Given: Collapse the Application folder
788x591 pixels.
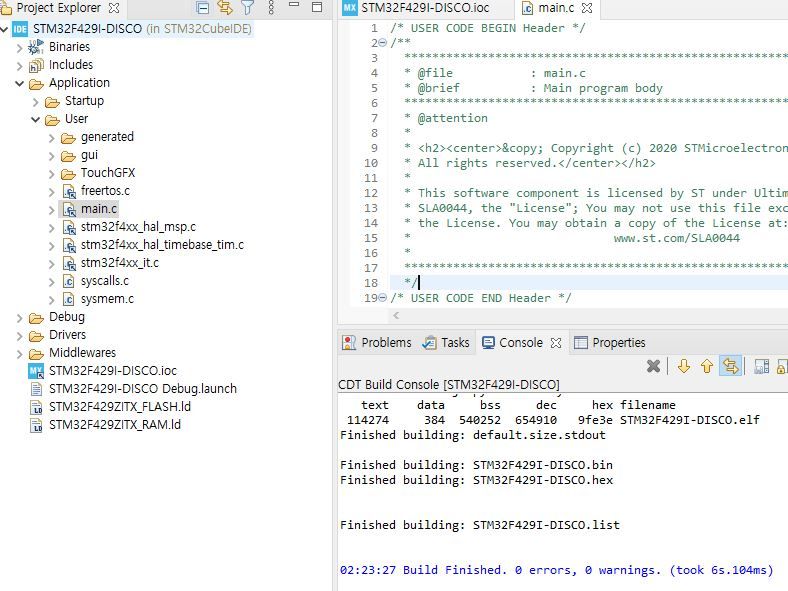Looking at the screenshot, I should (20, 83).
